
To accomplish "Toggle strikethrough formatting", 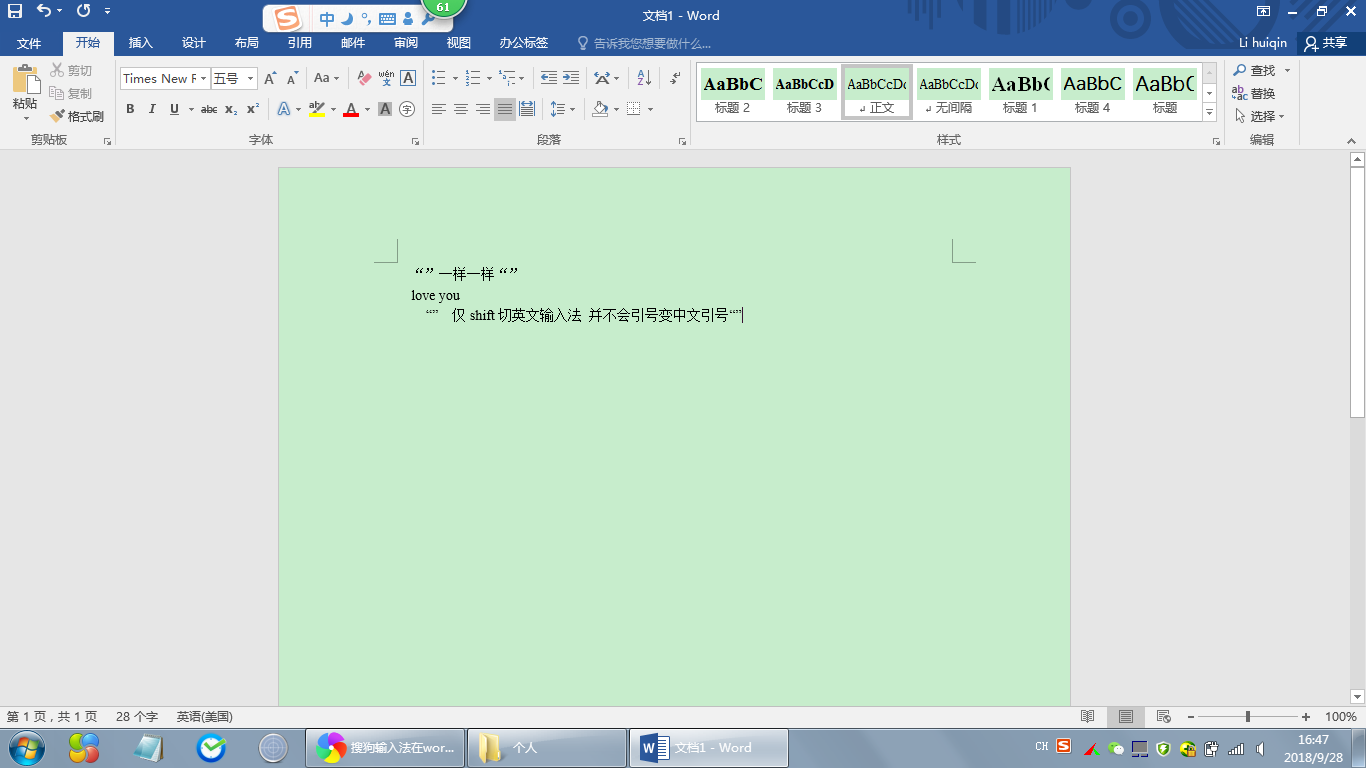I will click(209, 109).
